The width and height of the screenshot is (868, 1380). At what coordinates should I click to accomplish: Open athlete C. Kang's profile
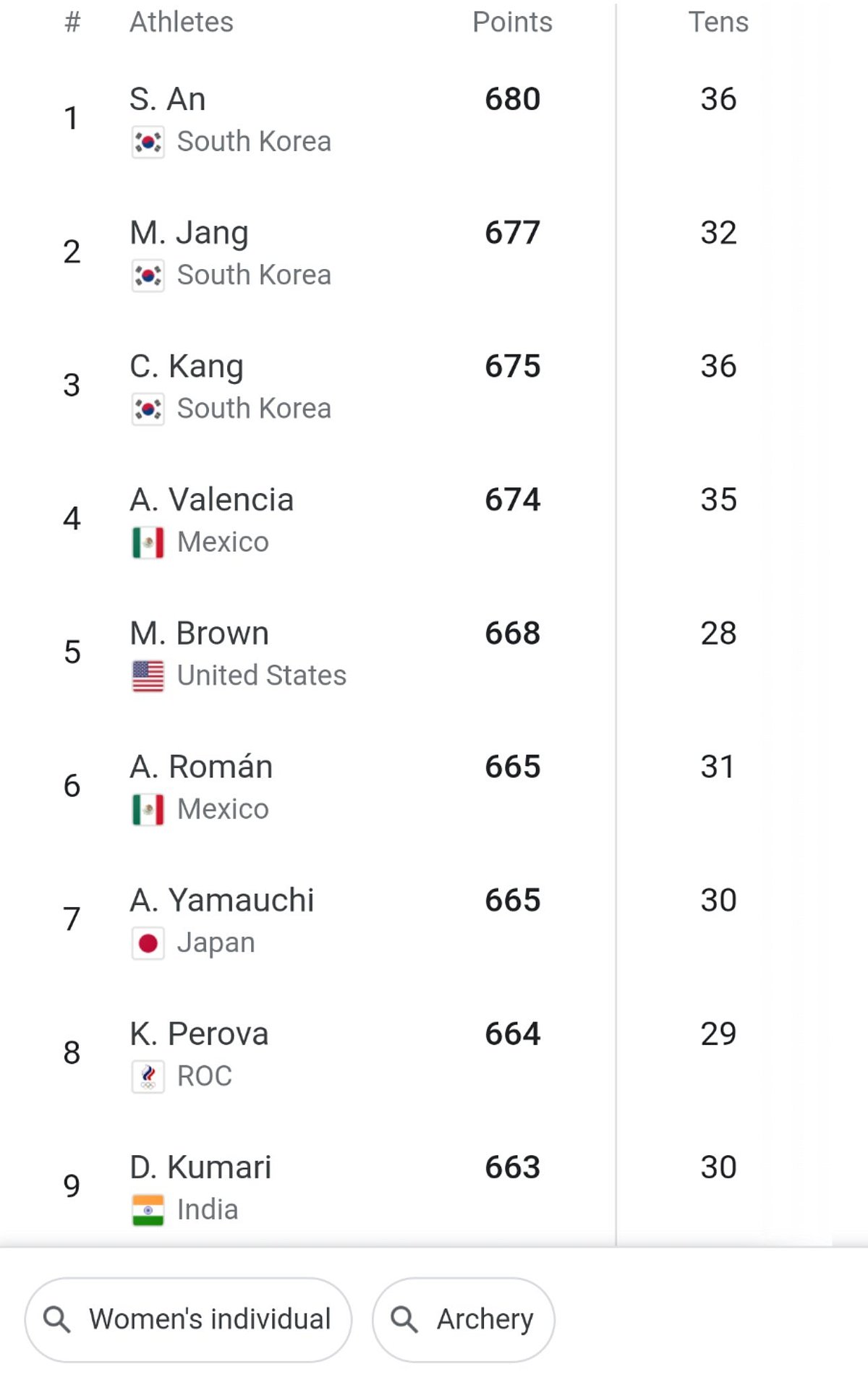(187, 366)
